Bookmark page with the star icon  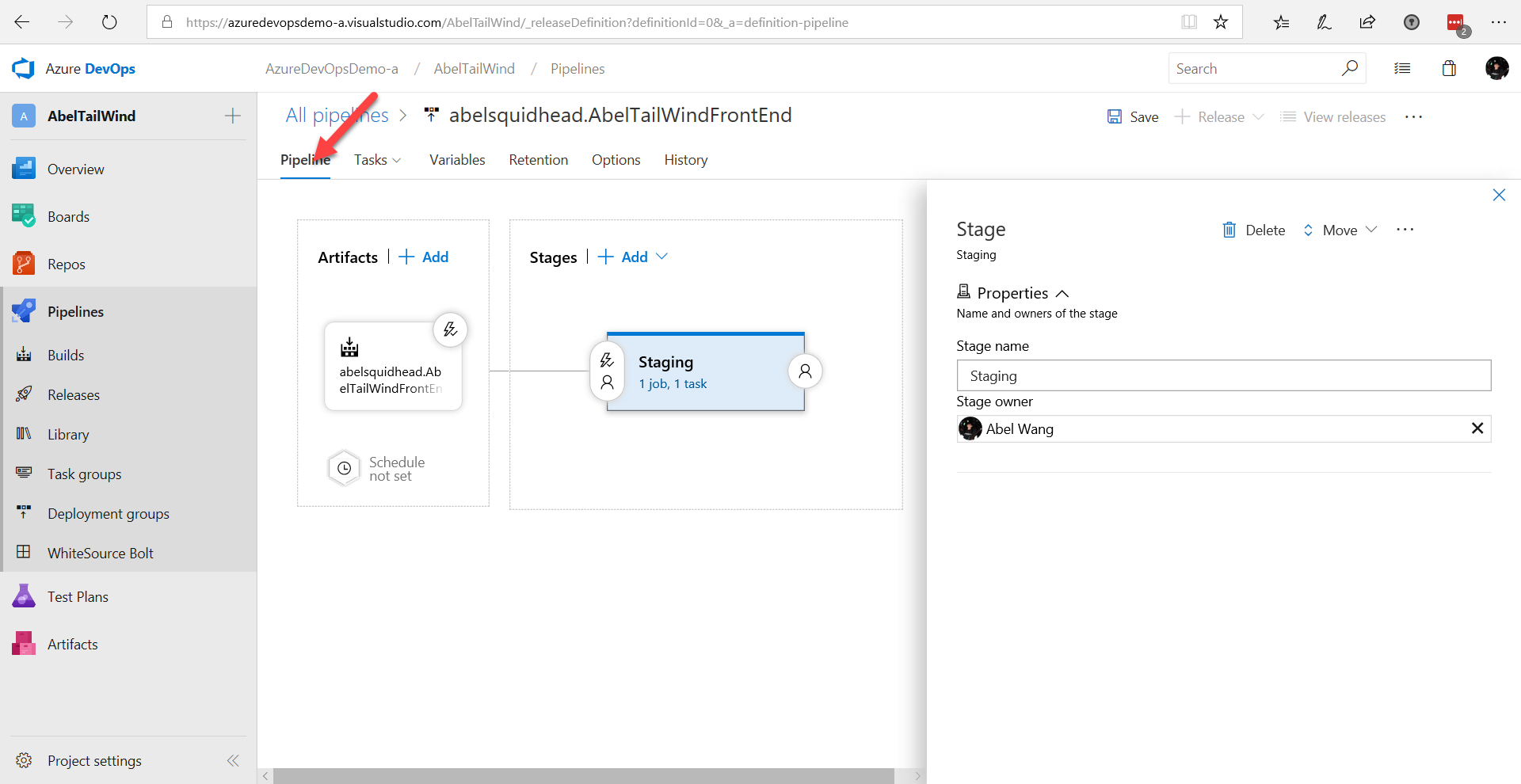pyautogui.click(x=1221, y=22)
